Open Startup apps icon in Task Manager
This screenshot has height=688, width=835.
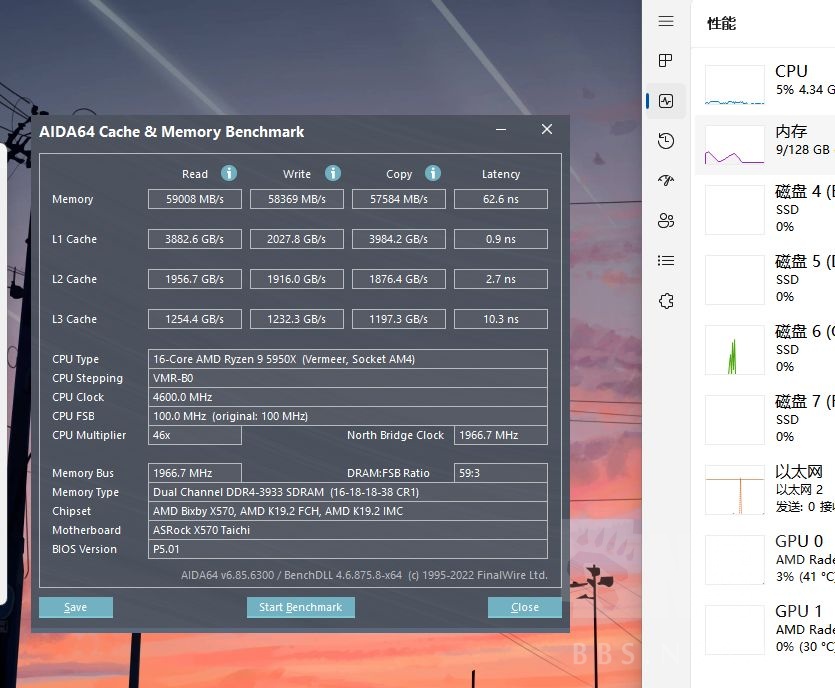point(666,181)
